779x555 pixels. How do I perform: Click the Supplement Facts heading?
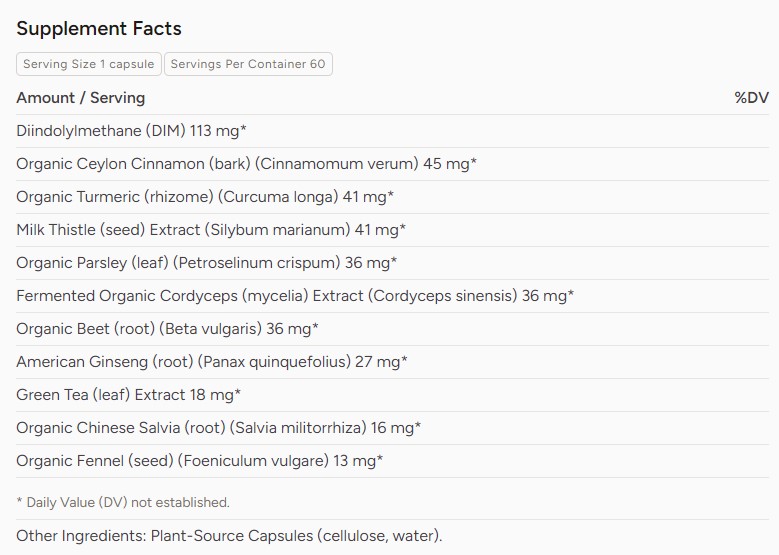point(99,28)
